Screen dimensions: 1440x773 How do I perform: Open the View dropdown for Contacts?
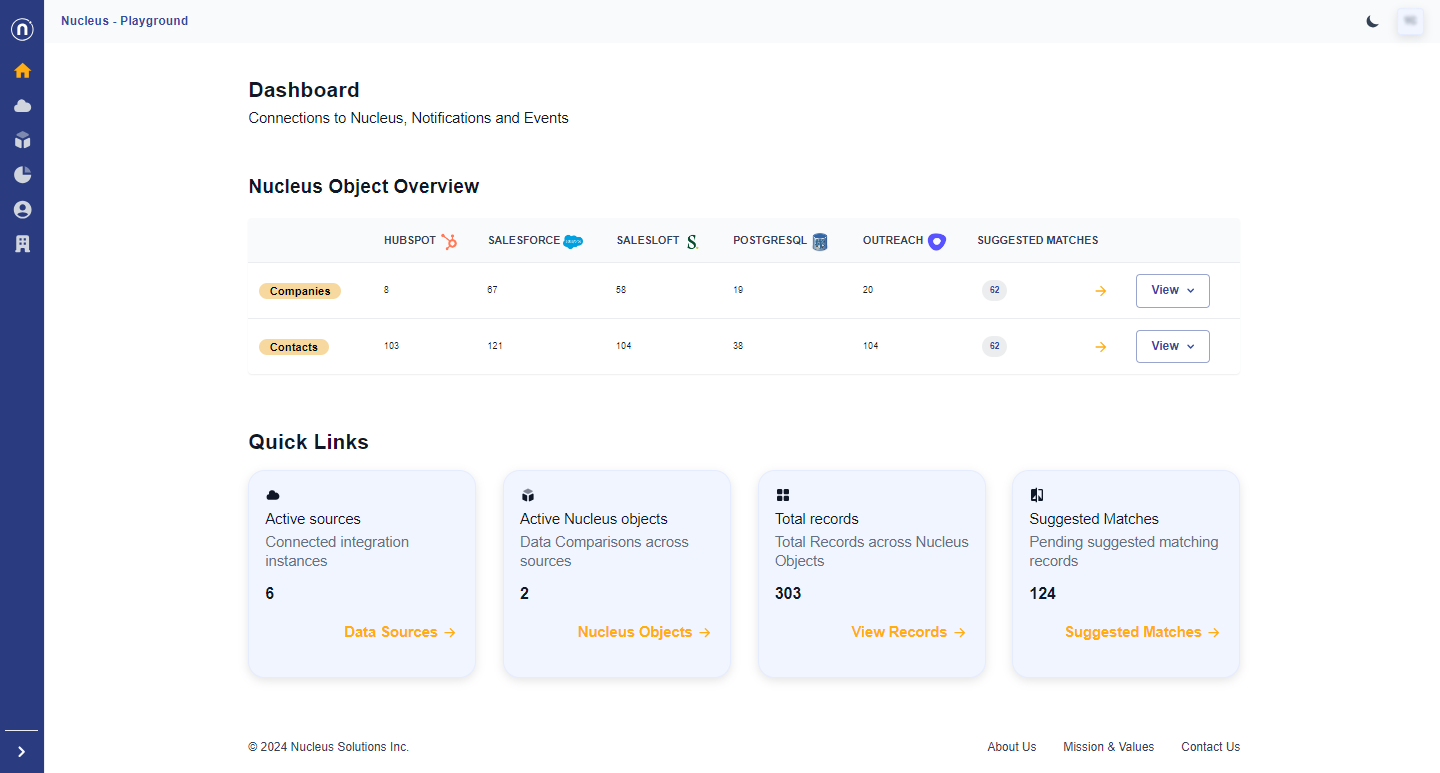(1172, 346)
